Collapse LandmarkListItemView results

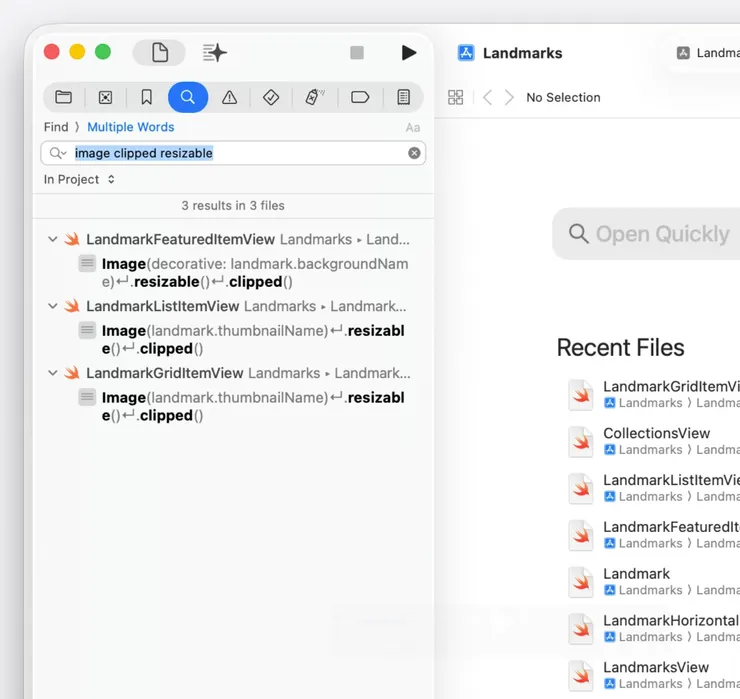[52, 306]
